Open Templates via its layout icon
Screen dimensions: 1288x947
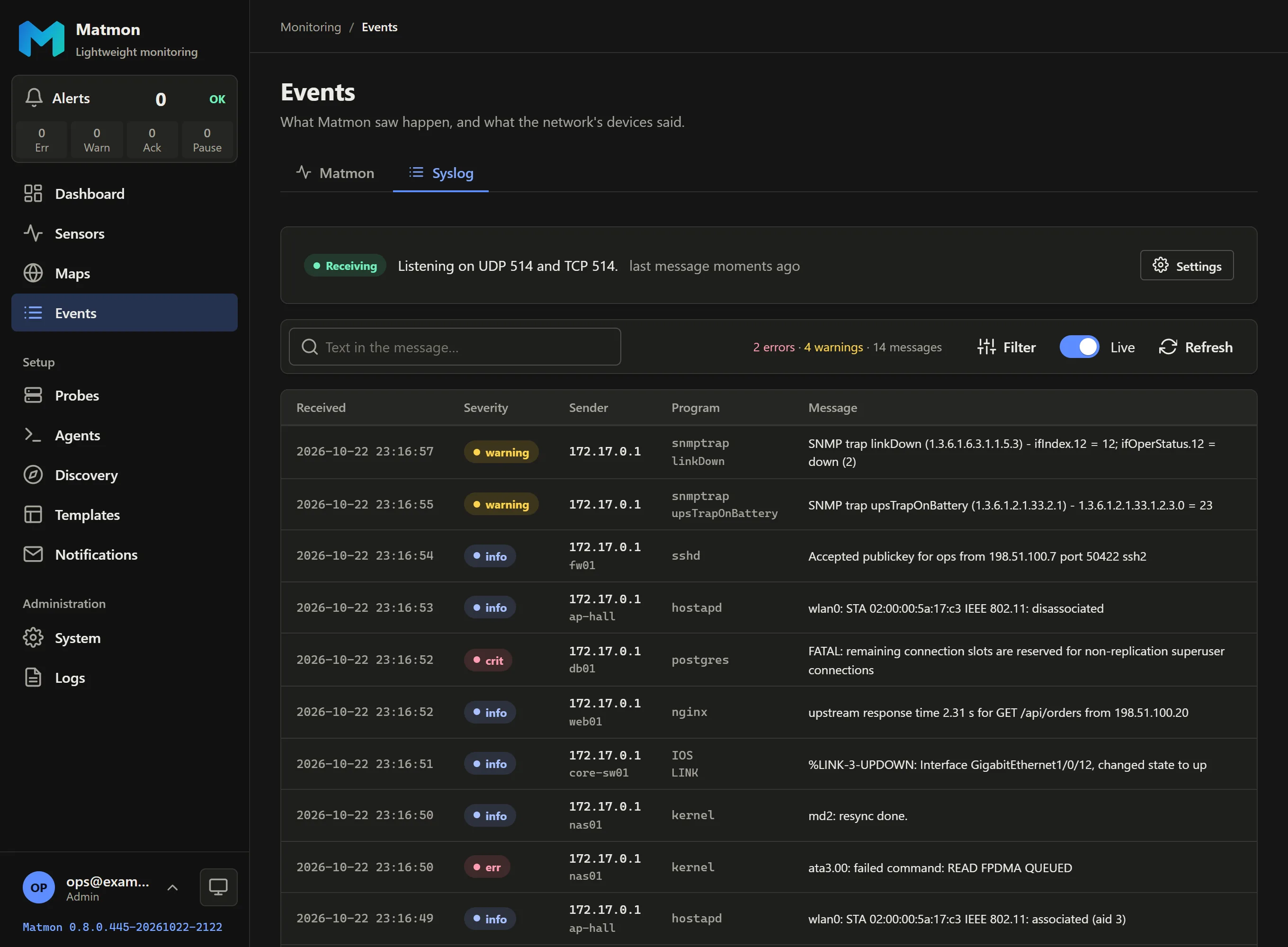click(x=33, y=515)
